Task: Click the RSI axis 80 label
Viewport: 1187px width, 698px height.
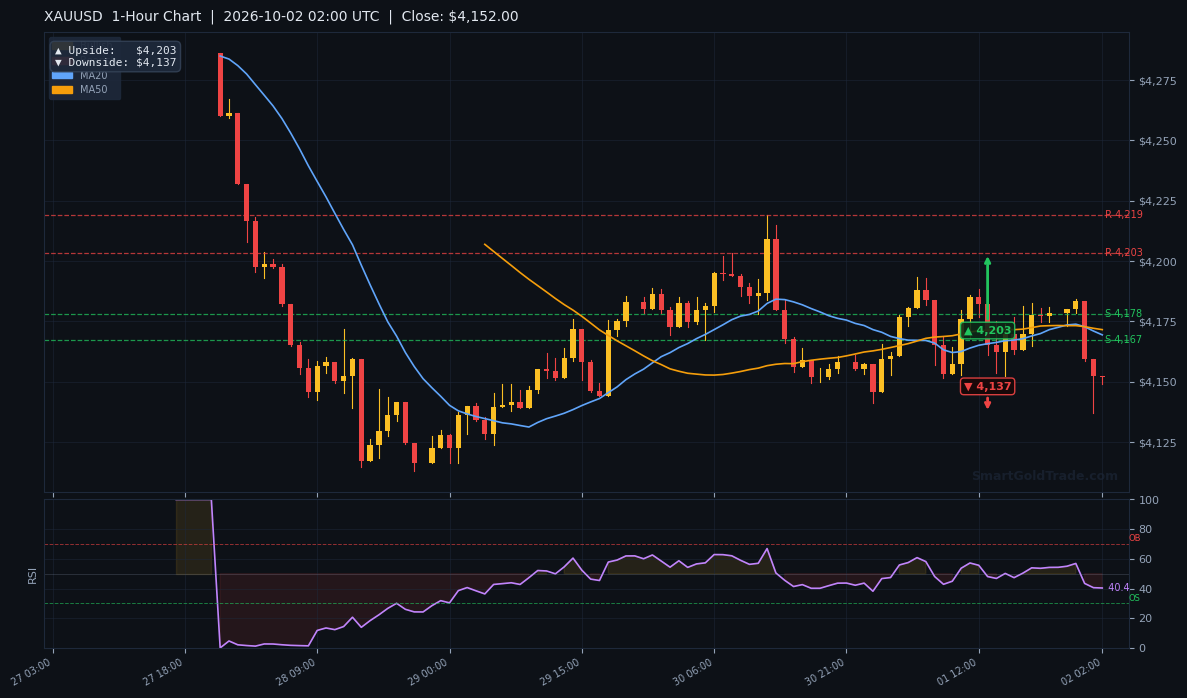Action: (x=1145, y=530)
